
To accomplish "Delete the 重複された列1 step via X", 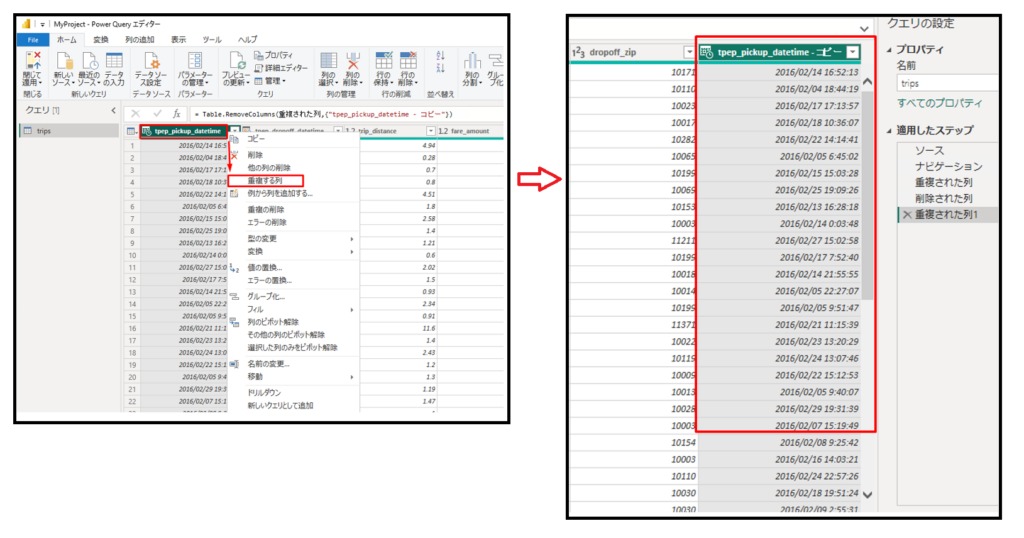I will (907, 215).
